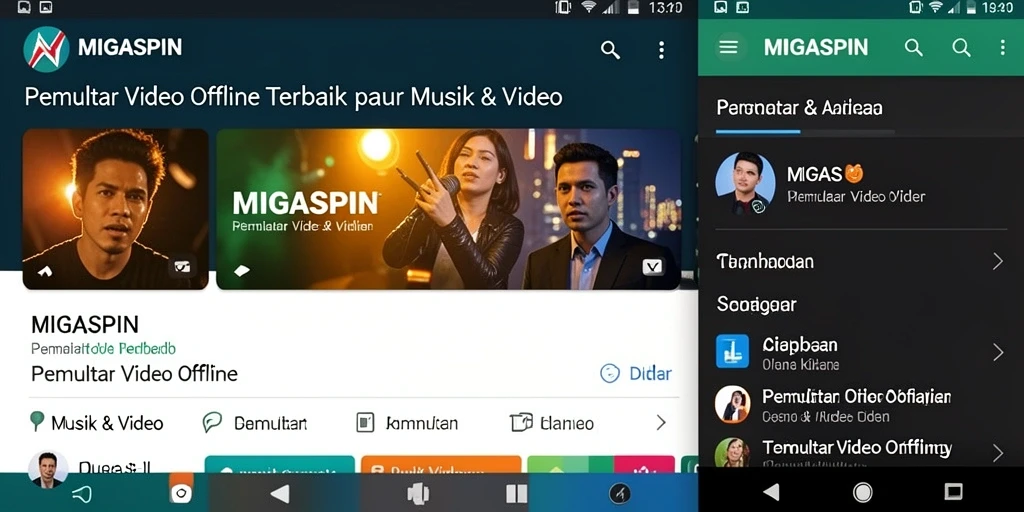
Task: Open the Temultar Video Offfimy entry
Action: (x=861, y=452)
